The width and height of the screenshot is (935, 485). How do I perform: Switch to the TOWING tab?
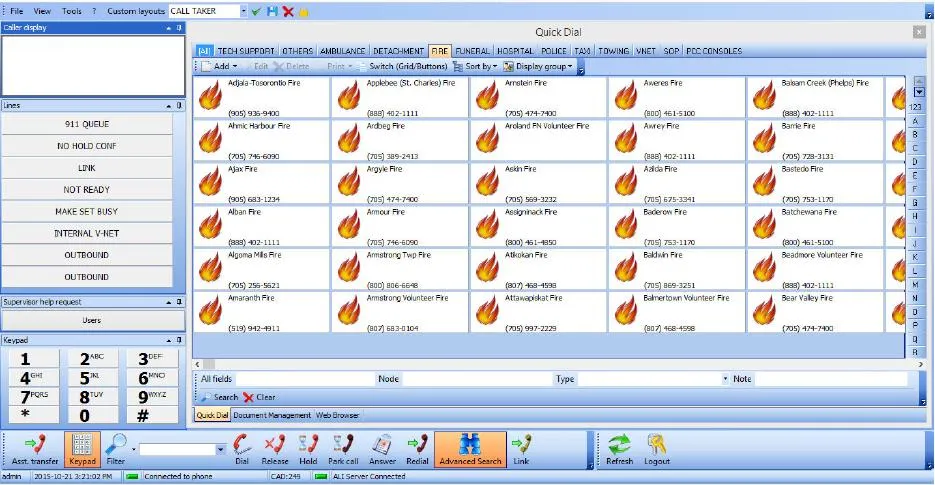click(x=614, y=51)
